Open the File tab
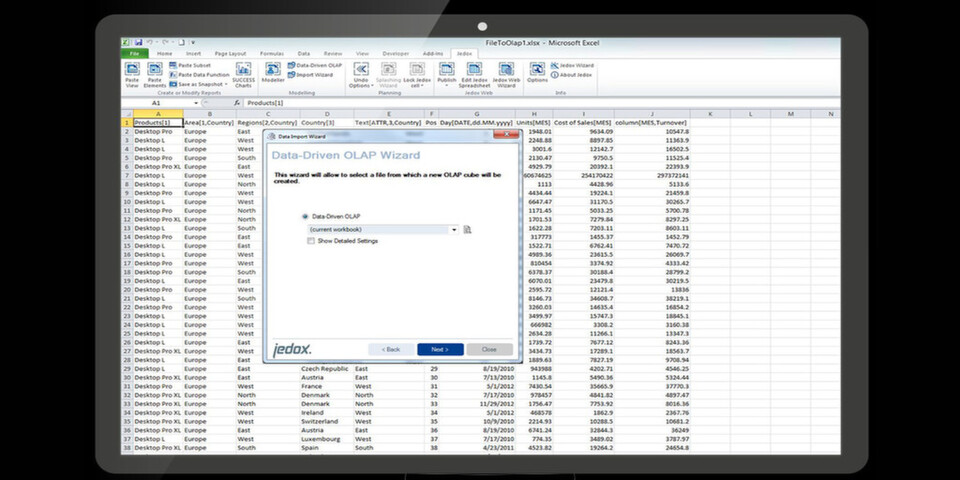Viewport: 960px width, 480px height. (x=135, y=53)
